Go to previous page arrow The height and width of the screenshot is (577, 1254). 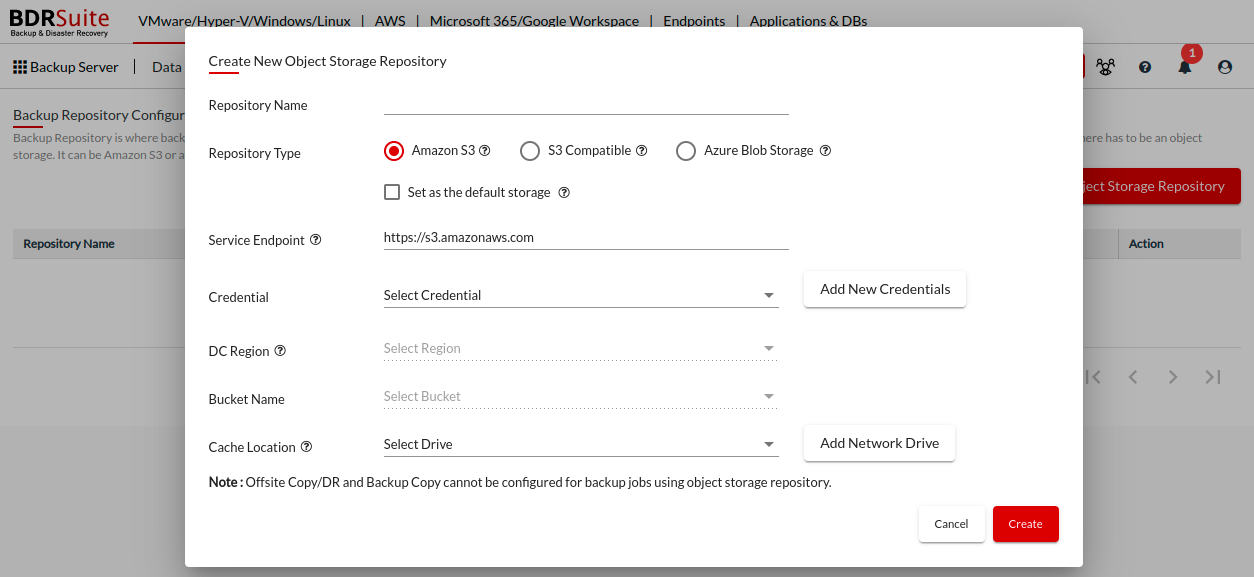click(1133, 377)
